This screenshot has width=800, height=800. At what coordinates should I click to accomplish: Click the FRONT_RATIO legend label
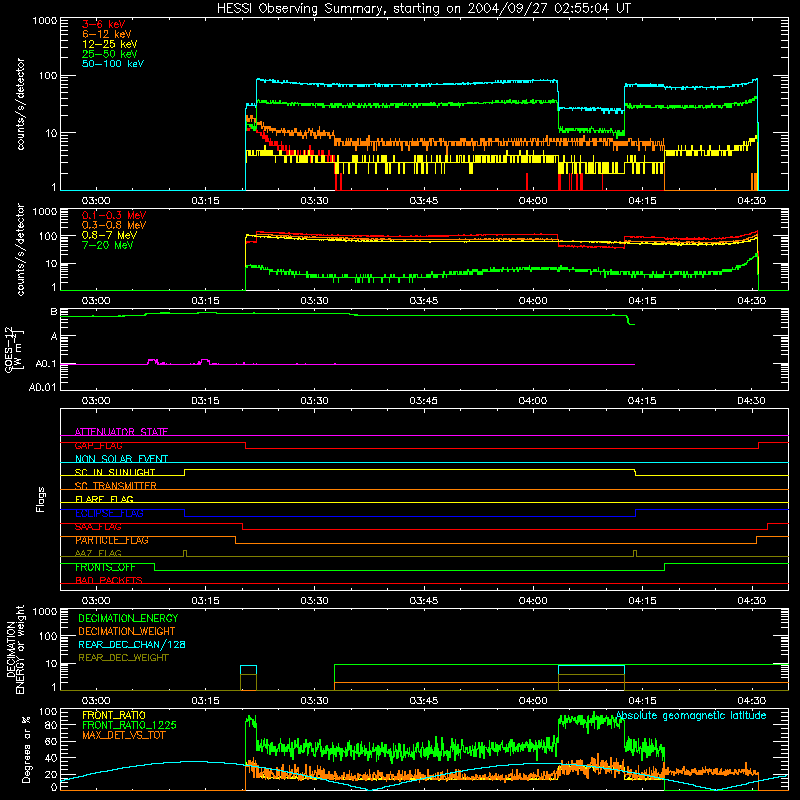114,715
